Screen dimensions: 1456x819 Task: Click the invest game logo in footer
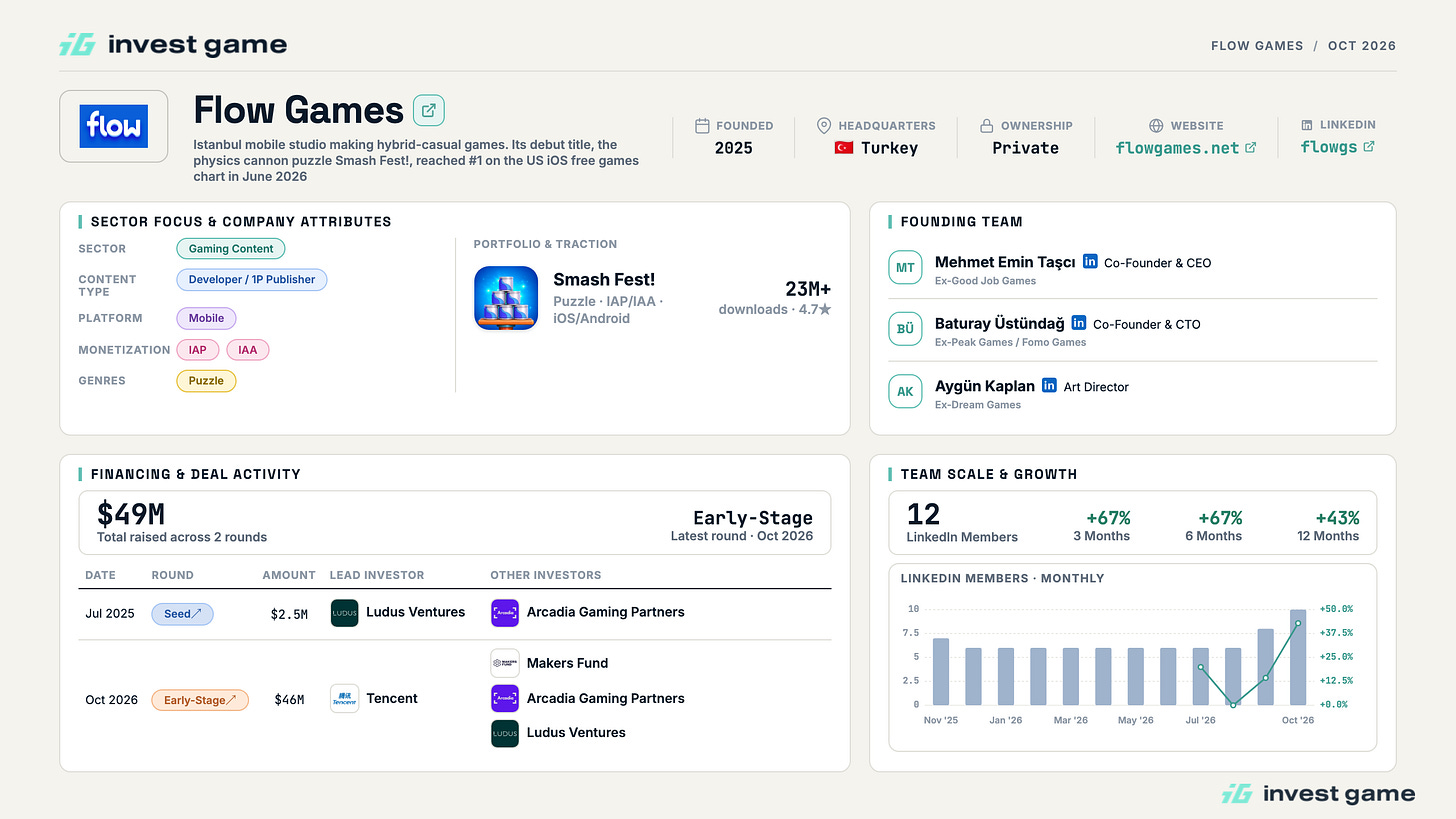(1318, 794)
